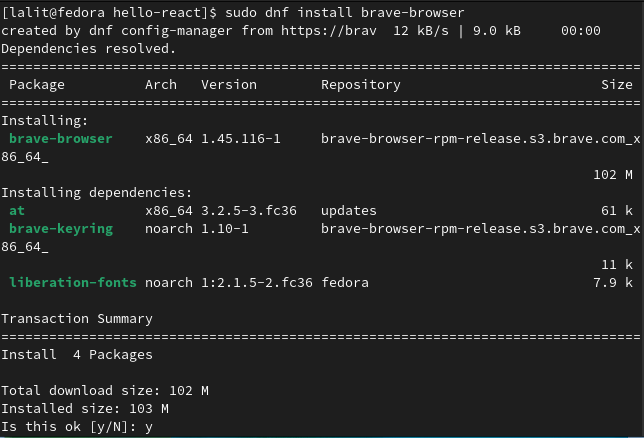Click the 'updates' repository name
Screen dimensions: 644x438
[x=349, y=211]
